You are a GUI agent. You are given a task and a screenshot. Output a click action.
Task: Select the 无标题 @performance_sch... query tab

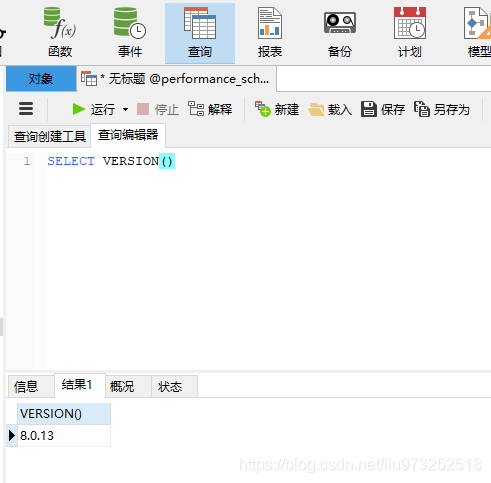176,79
